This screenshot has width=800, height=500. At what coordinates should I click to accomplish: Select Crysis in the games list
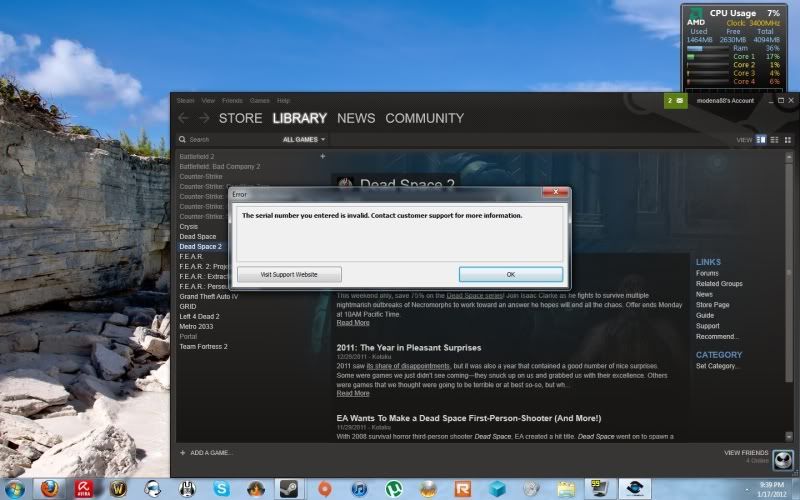pyautogui.click(x=188, y=227)
